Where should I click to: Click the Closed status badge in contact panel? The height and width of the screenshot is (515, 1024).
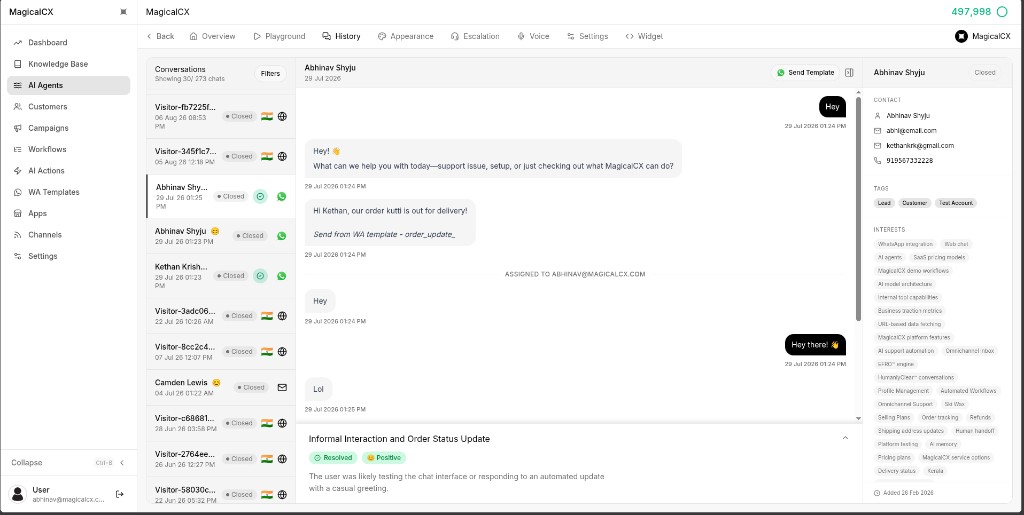(984, 72)
